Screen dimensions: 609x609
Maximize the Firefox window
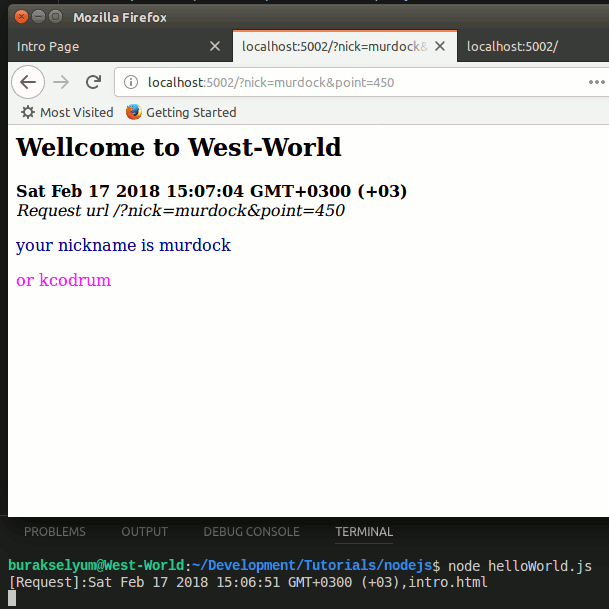coord(56,17)
